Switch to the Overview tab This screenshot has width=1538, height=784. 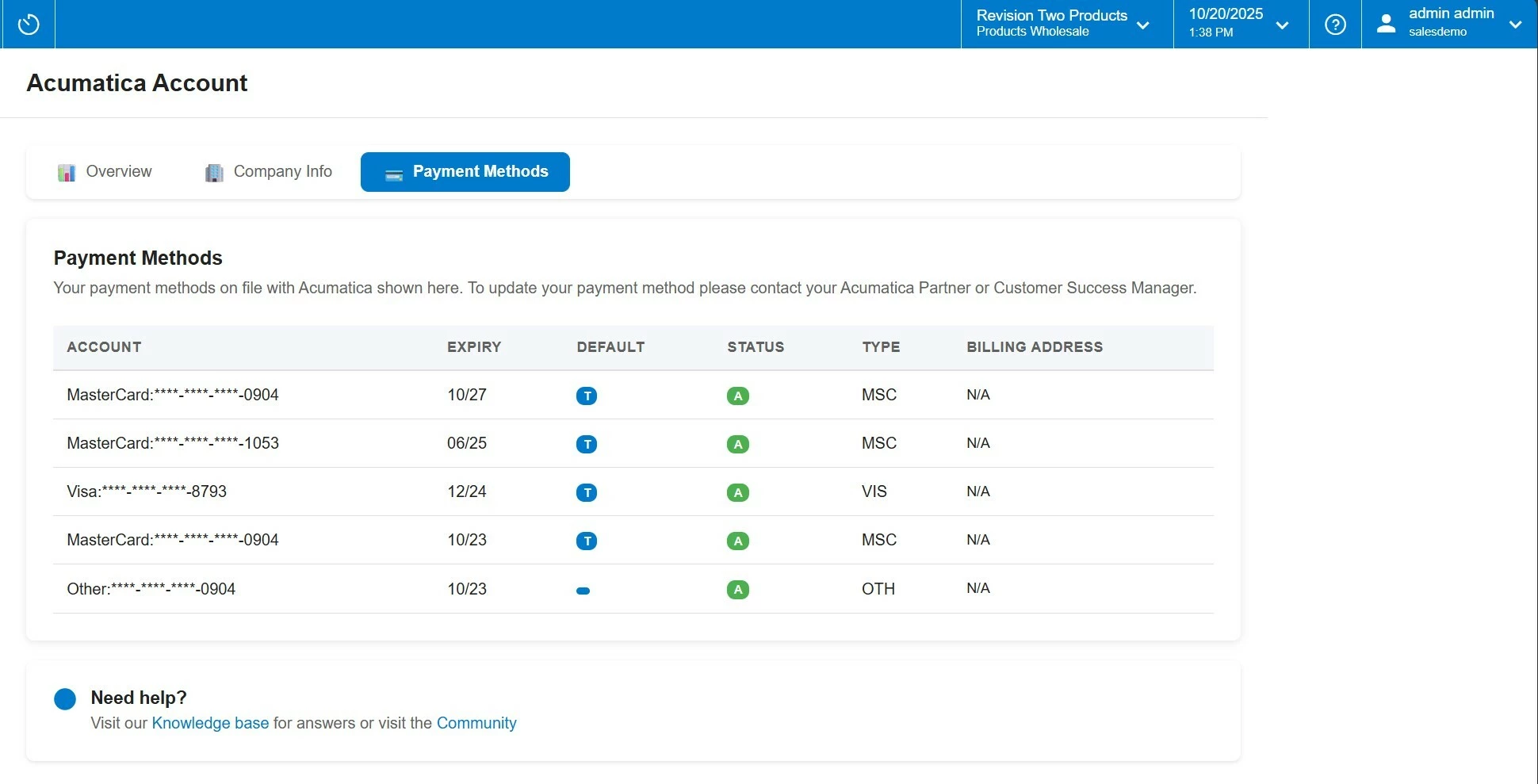pyautogui.click(x=105, y=172)
